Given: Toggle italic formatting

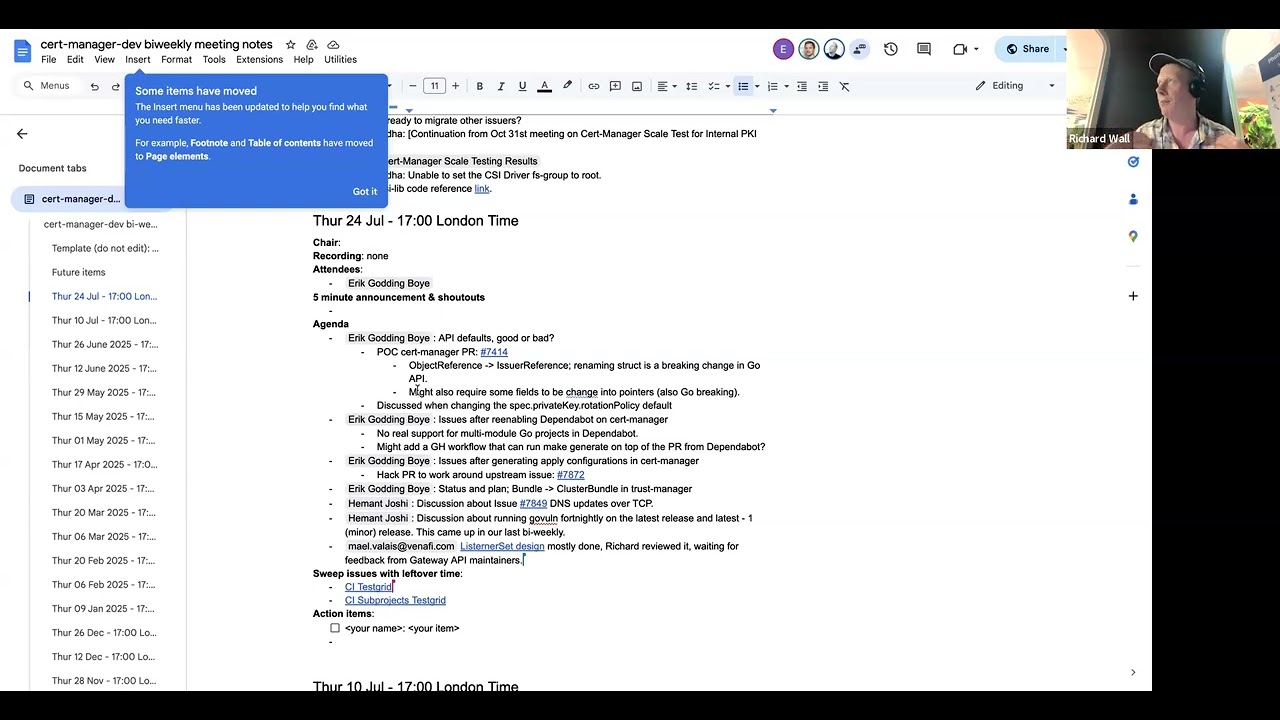Looking at the screenshot, I should tap(501, 86).
